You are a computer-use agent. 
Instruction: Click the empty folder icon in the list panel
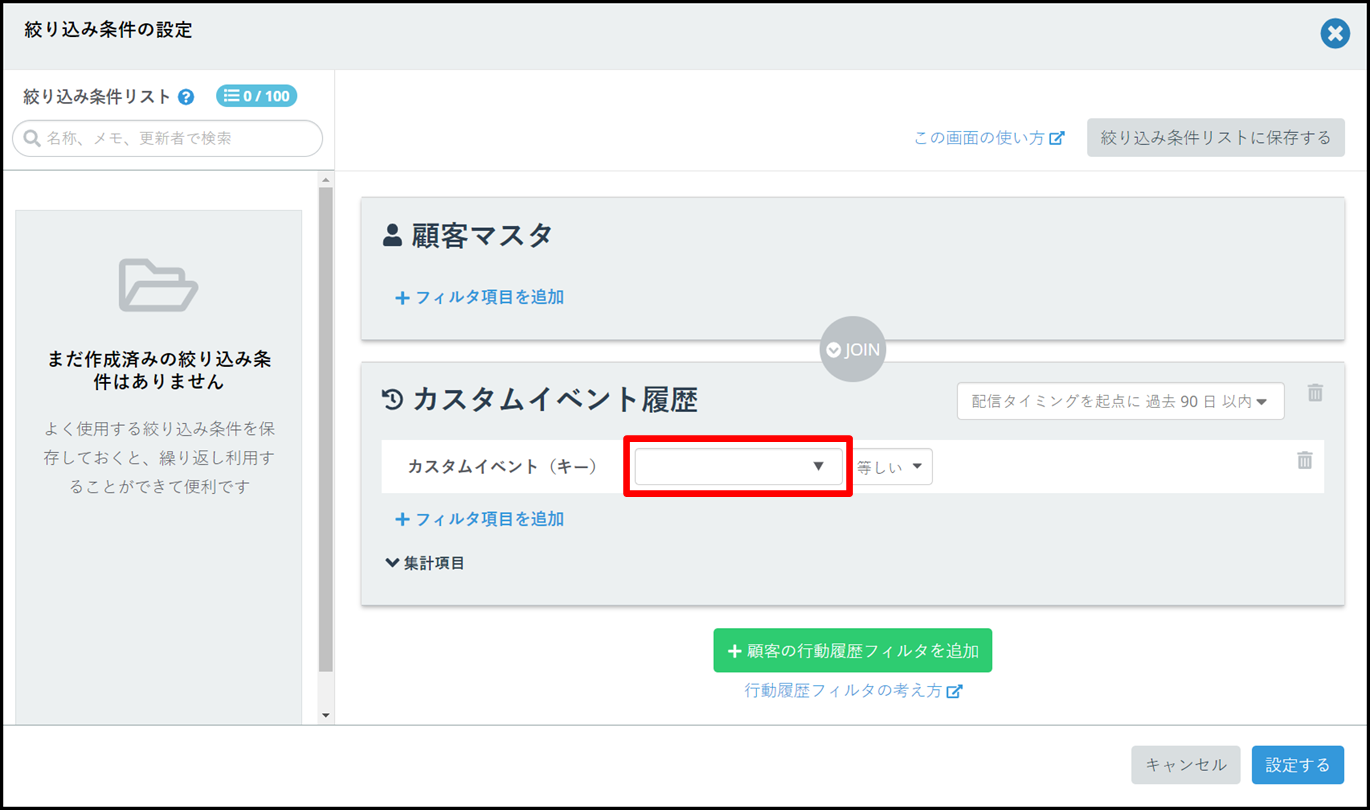pyautogui.click(x=158, y=285)
